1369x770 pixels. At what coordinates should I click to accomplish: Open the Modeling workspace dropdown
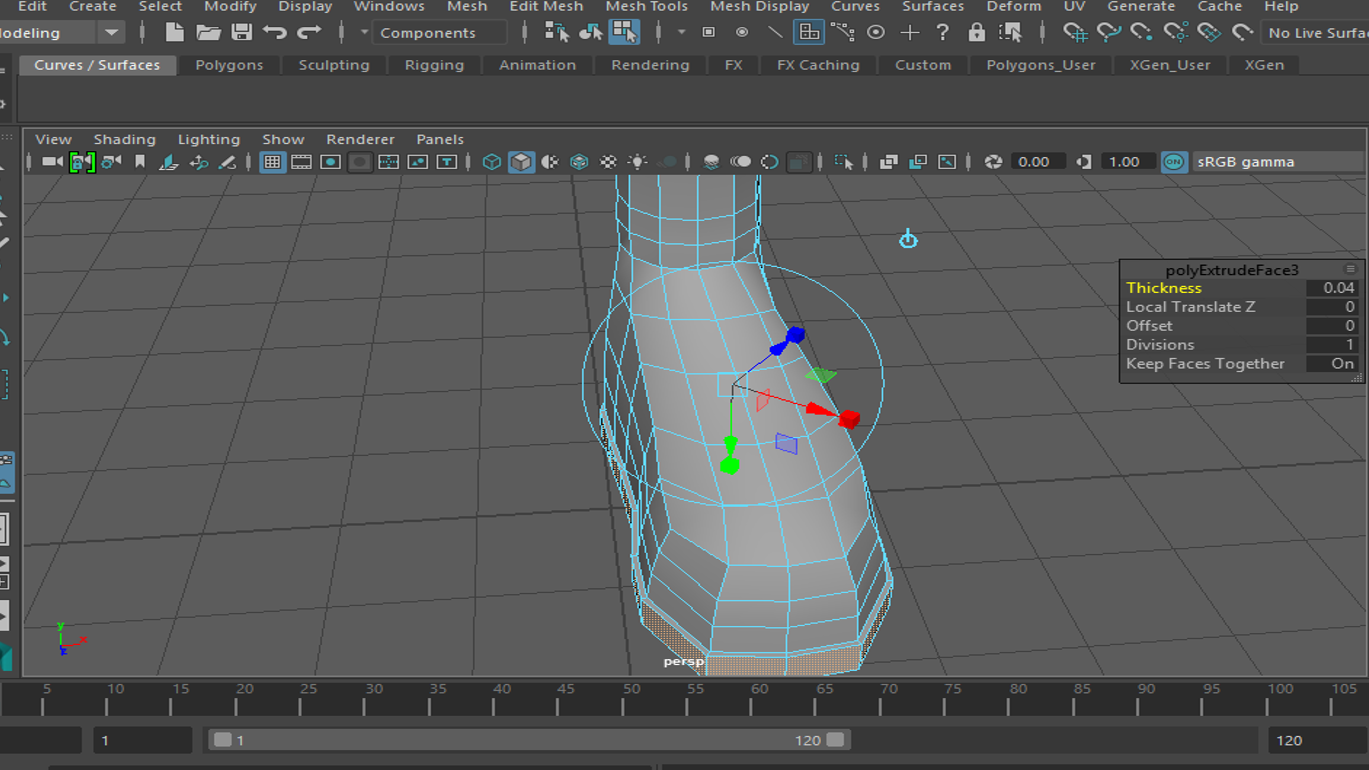(x=111, y=33)
